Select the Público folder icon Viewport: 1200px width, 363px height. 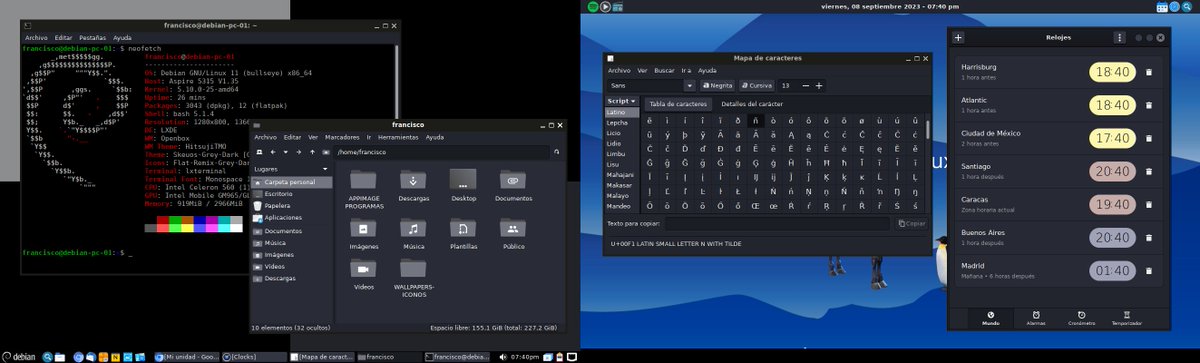pyautogui.click(x=513, y=228)
